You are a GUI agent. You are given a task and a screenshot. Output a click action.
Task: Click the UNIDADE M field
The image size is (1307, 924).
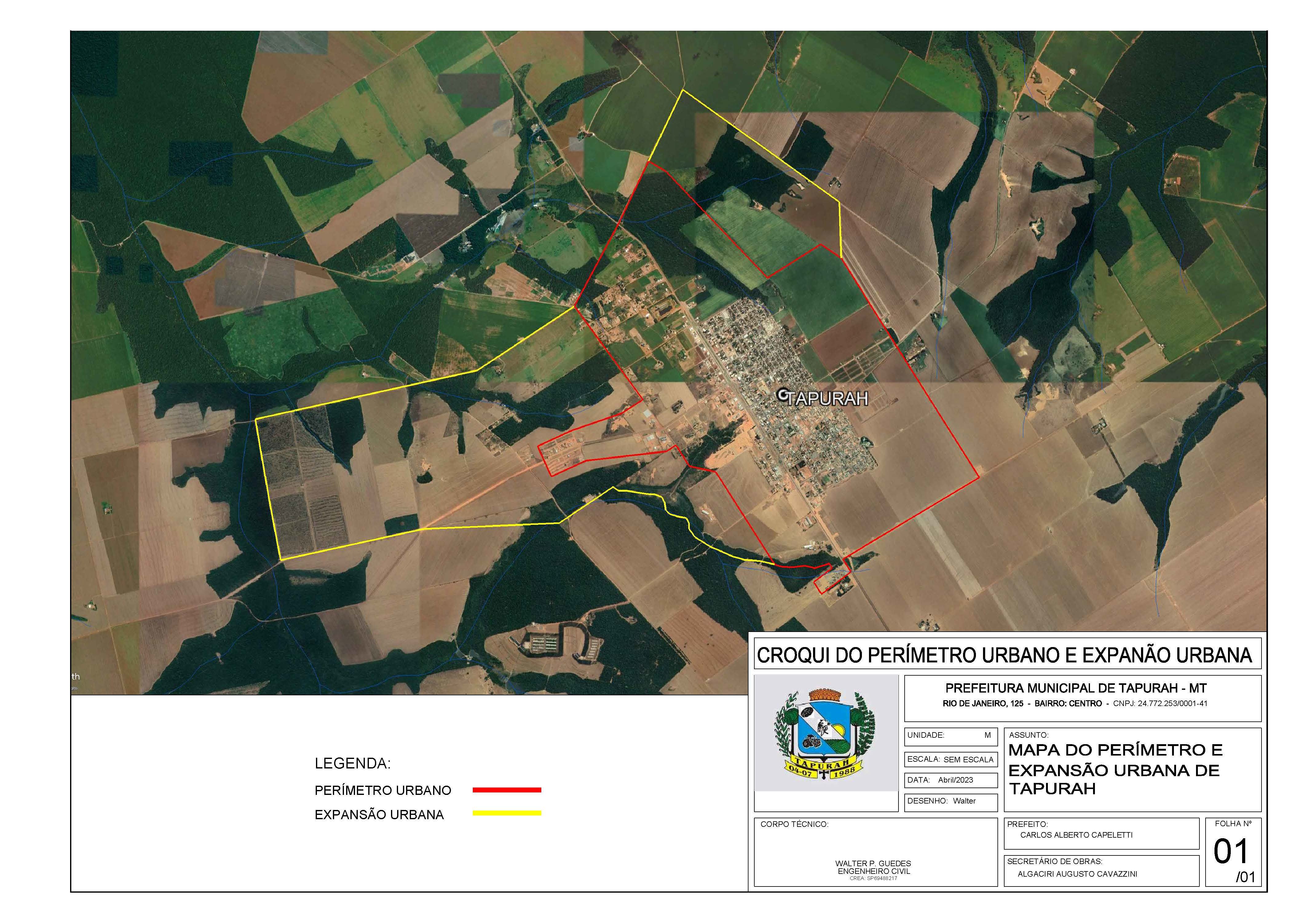coord(950,736)
